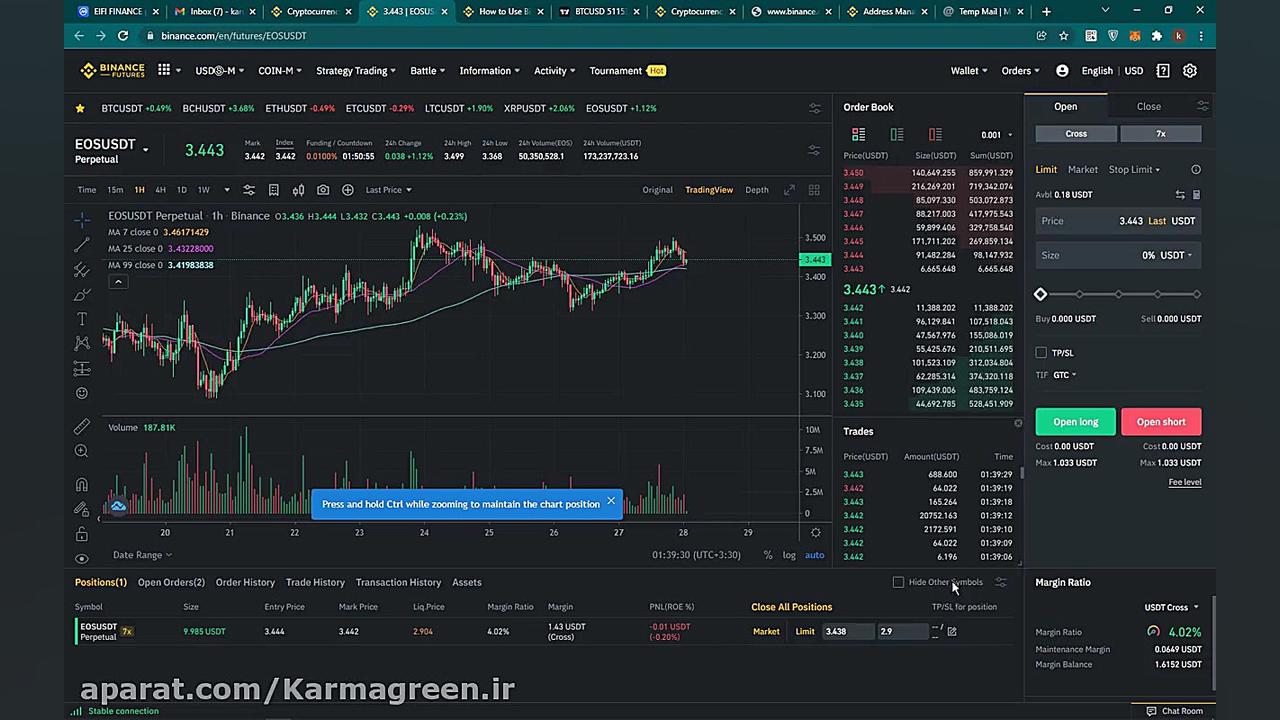This screenshot has width=1280, height=720.
Task: Open the order type info icon
Action: pyautogui.click(x=1196, y=170)
